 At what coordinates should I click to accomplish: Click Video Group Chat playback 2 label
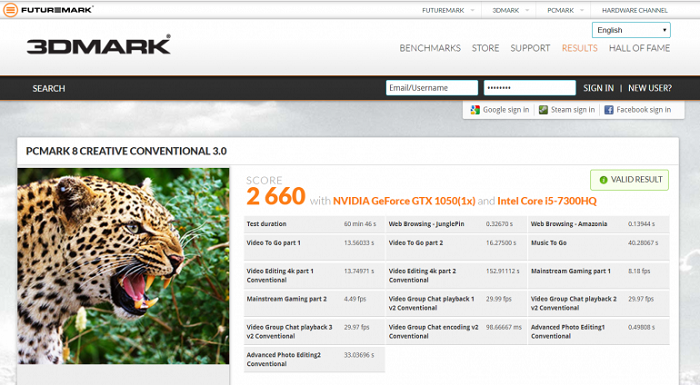click(x=574, y=303)
